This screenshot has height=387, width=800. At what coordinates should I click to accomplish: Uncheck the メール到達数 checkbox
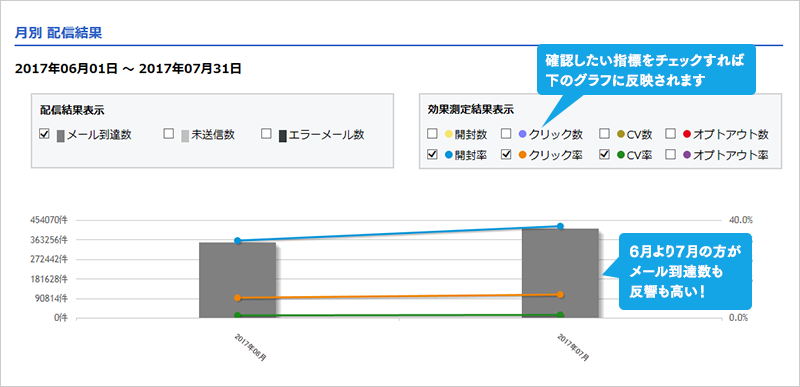point(44,134)
